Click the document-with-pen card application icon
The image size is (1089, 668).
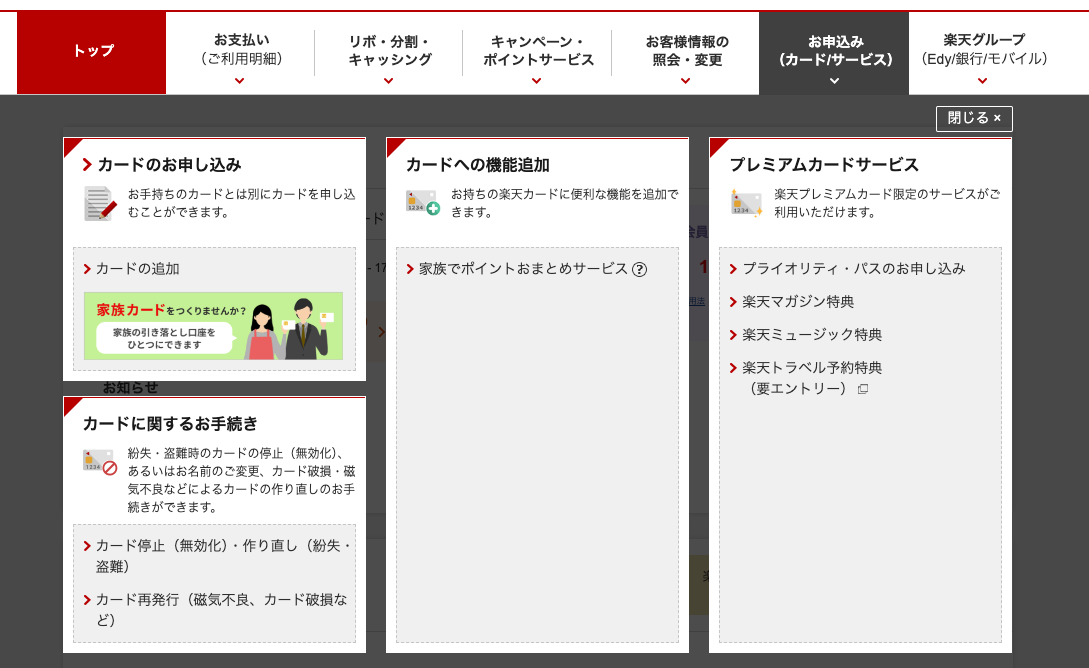pos(100,203)
